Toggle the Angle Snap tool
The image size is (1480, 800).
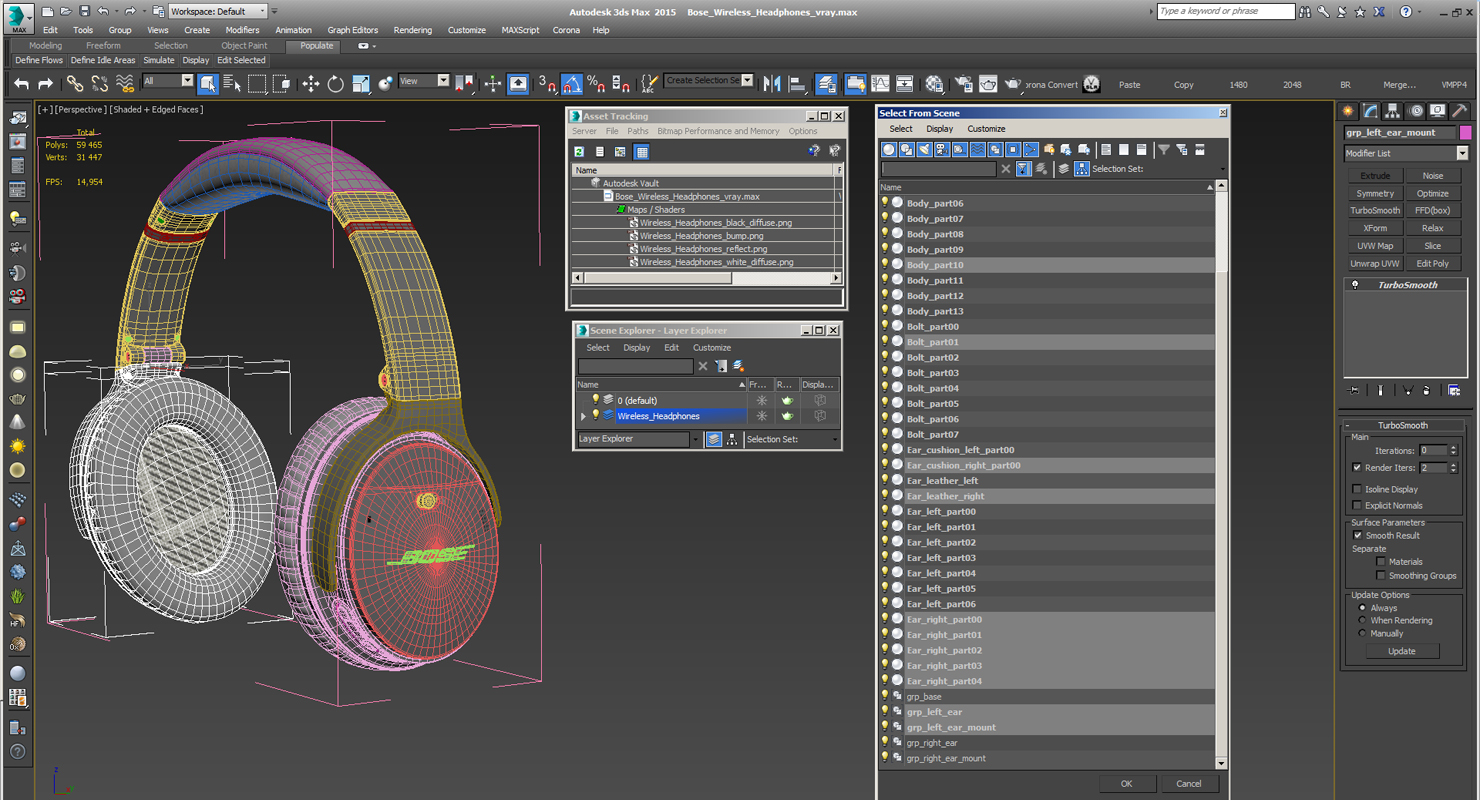(x=572, y=84)
